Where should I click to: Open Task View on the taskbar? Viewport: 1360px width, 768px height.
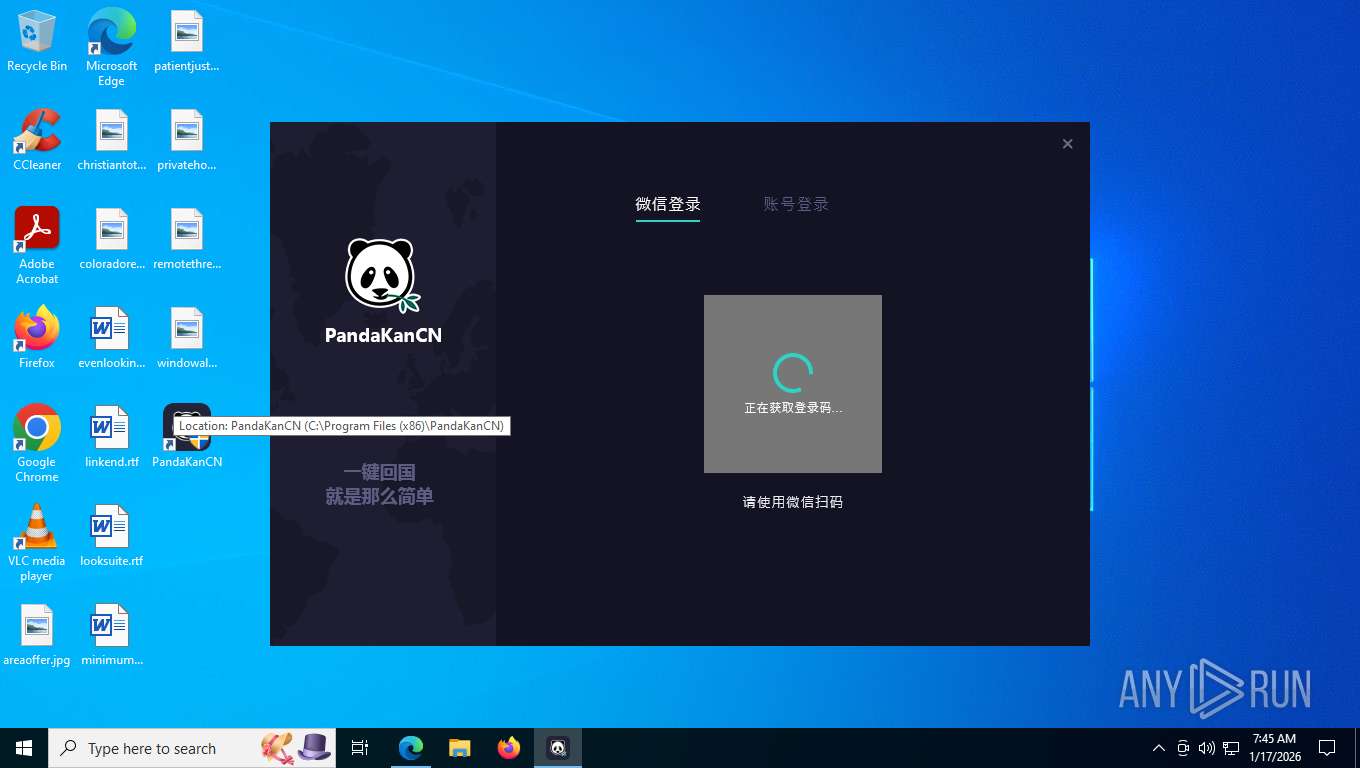(360, 748)
